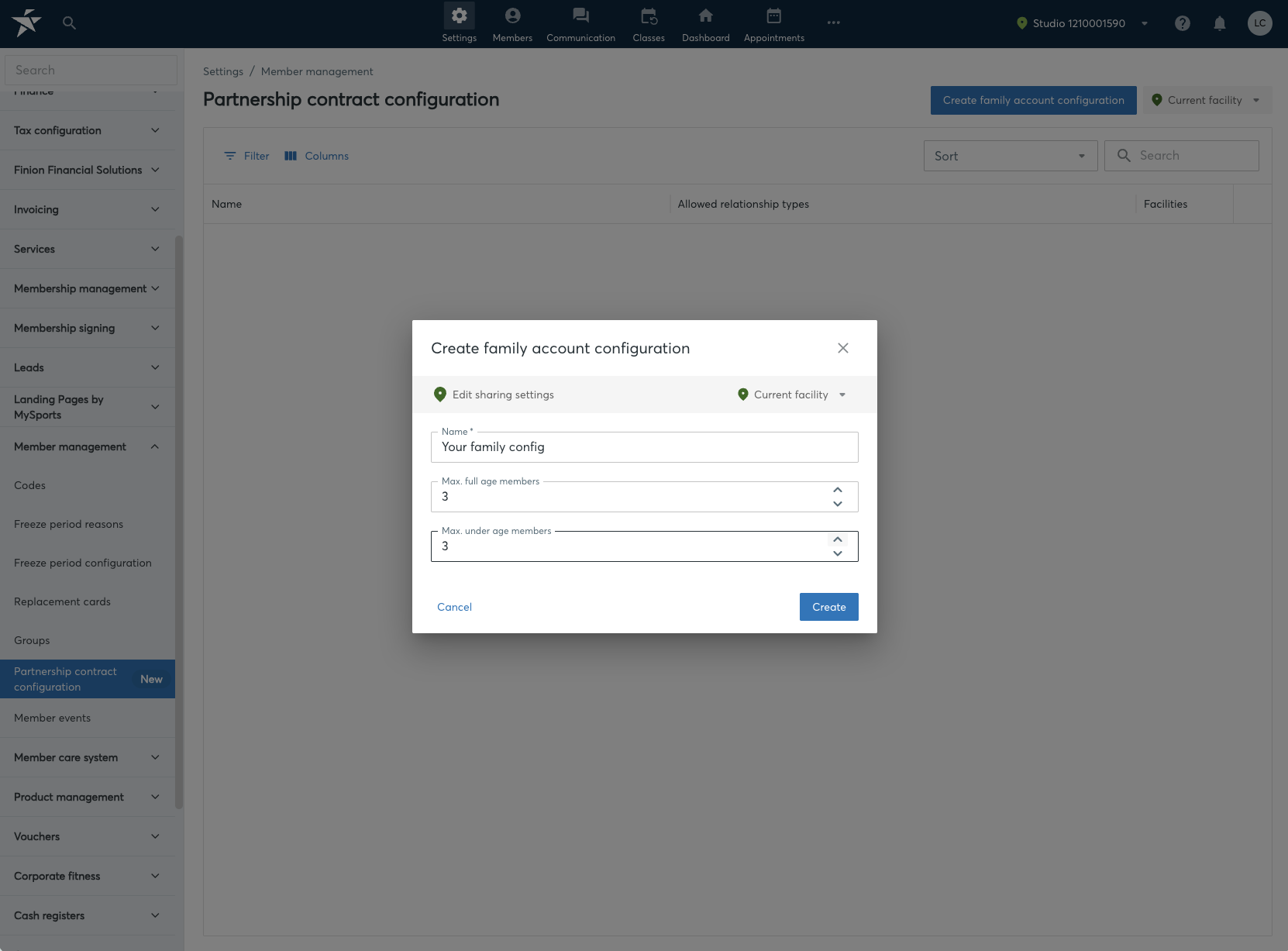This screenshot has height=951, width=1288.
Task: Open the Columns chooser
Action: [317, 156]
